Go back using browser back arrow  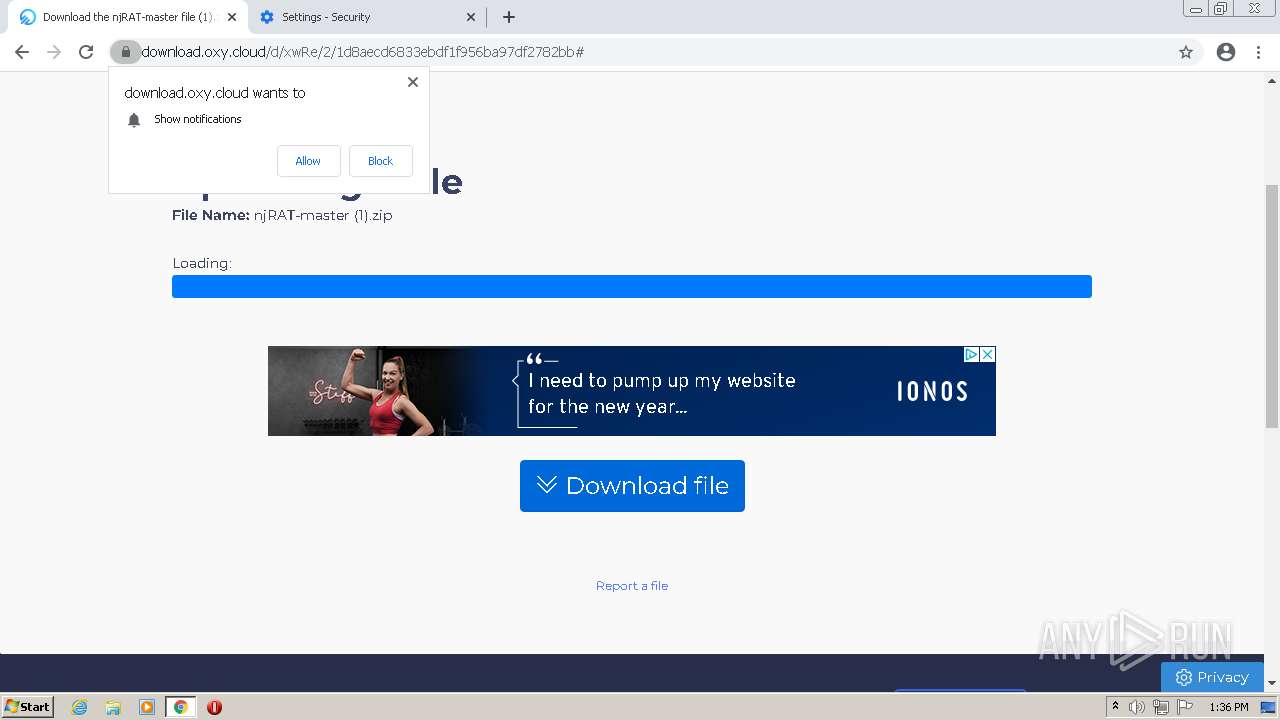click(x=22, y=52)
